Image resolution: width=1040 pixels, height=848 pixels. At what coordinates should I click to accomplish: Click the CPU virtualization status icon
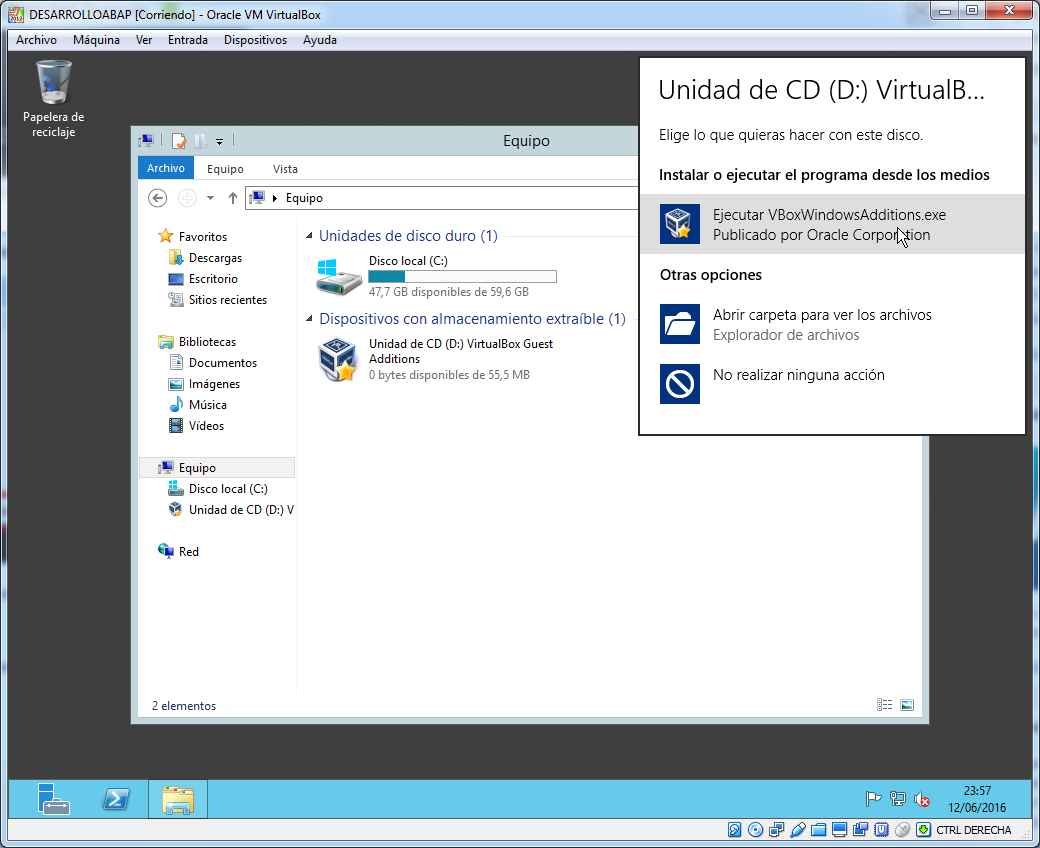point(881,829)
